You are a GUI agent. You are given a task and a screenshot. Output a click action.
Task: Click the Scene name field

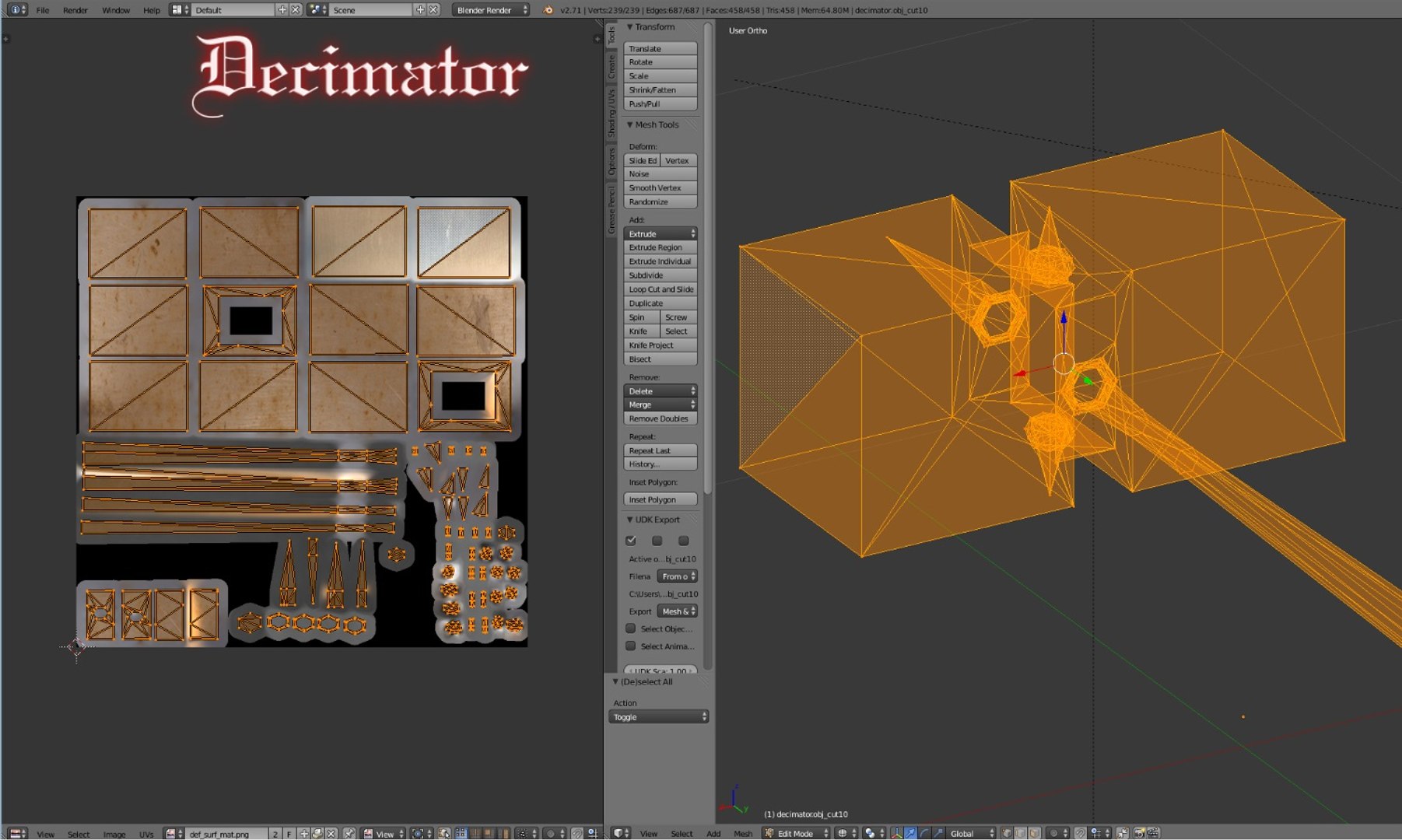(x=371, y=10)
